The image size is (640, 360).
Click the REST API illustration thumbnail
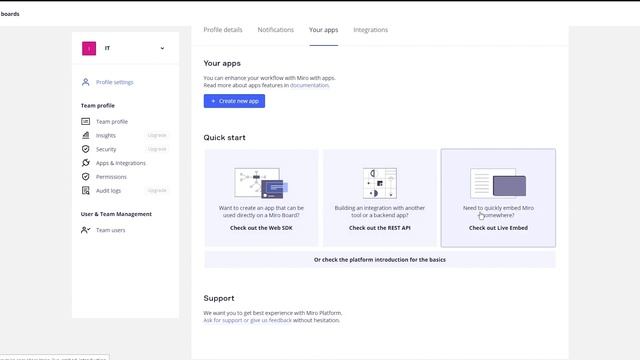point(380,183)
